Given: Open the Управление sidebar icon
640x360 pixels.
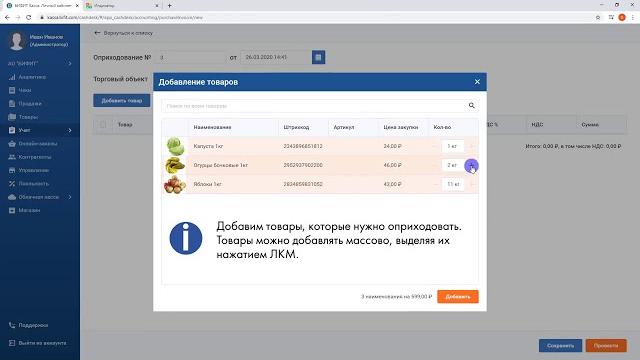Looking at the screenshot, I should tap(12, 170).
